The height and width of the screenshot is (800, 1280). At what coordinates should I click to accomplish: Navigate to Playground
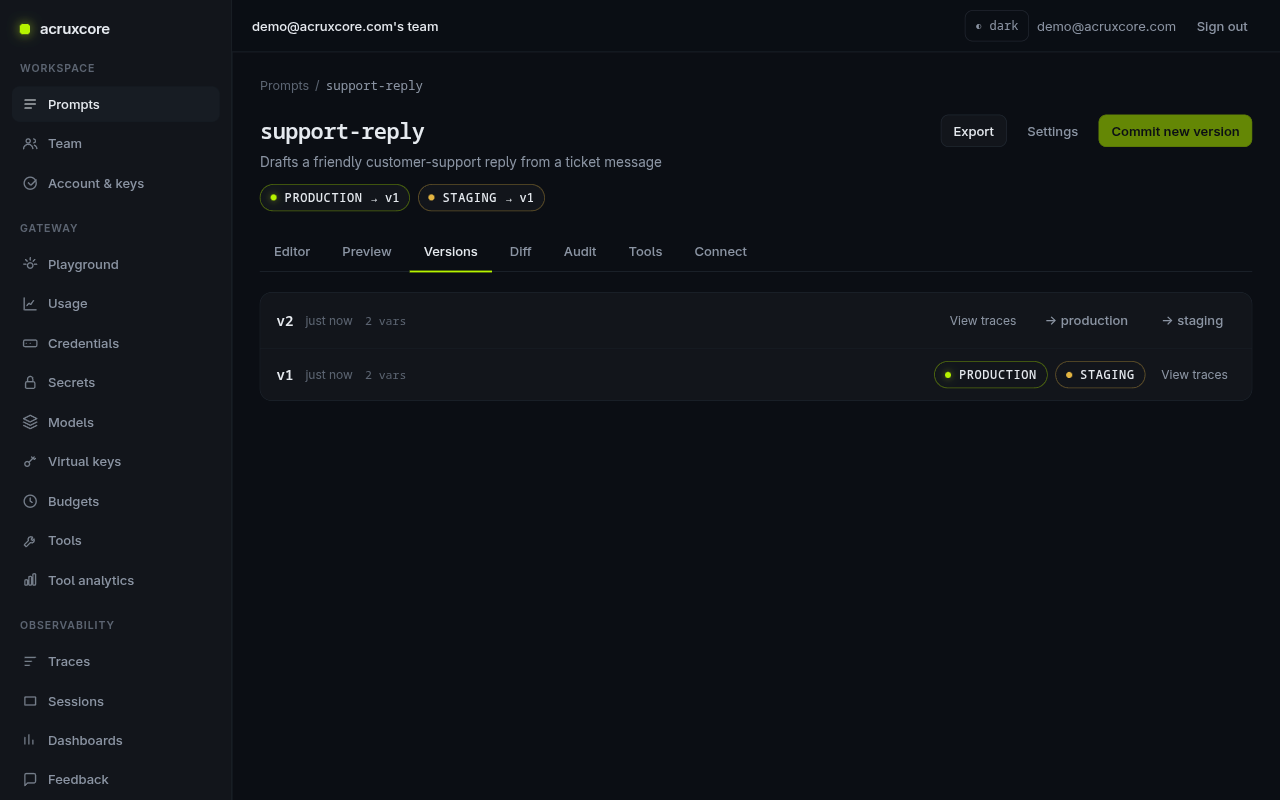click(x=116, y=264)
